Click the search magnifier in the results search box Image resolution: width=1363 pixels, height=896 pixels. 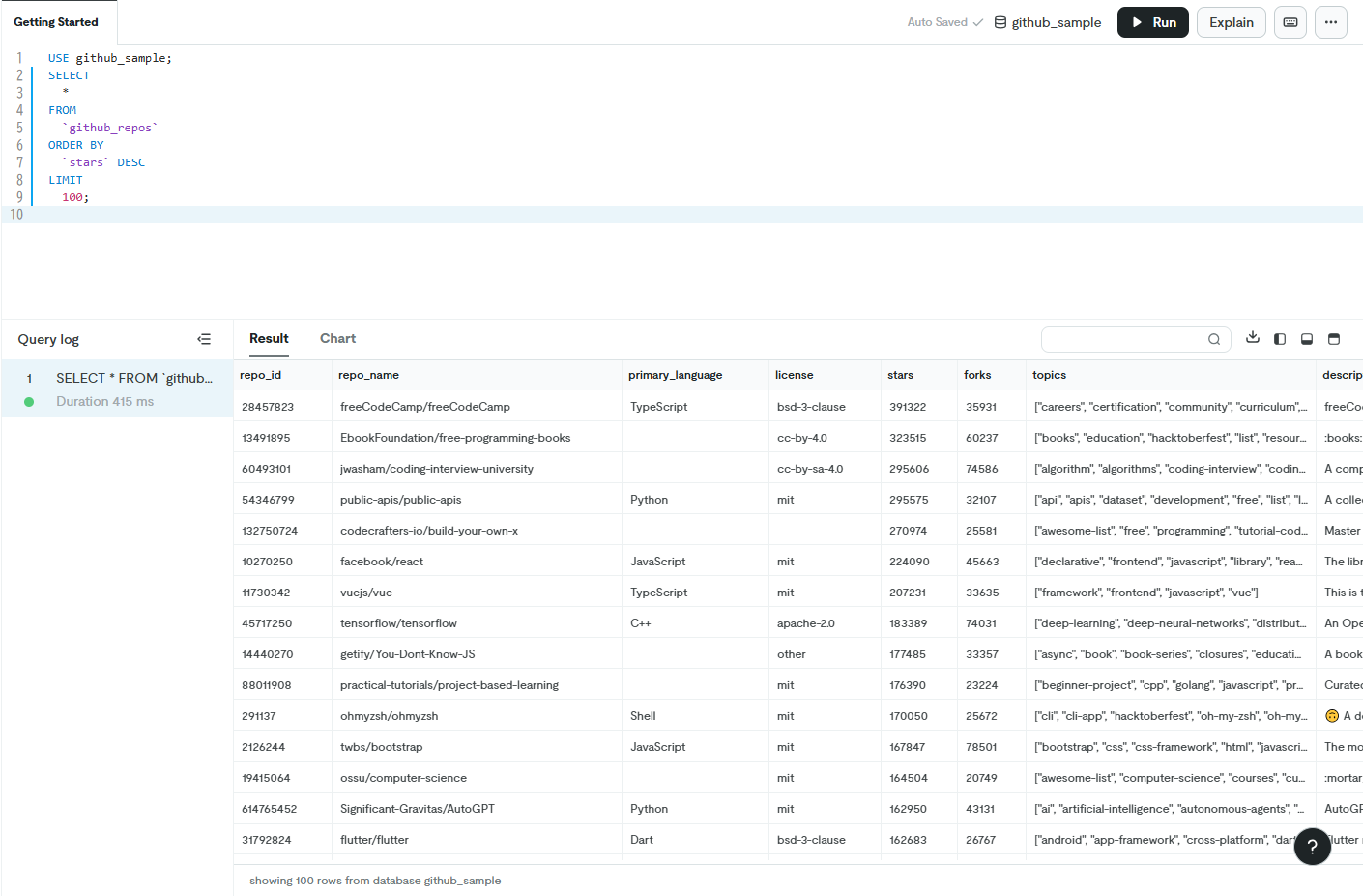[1214, 339]
